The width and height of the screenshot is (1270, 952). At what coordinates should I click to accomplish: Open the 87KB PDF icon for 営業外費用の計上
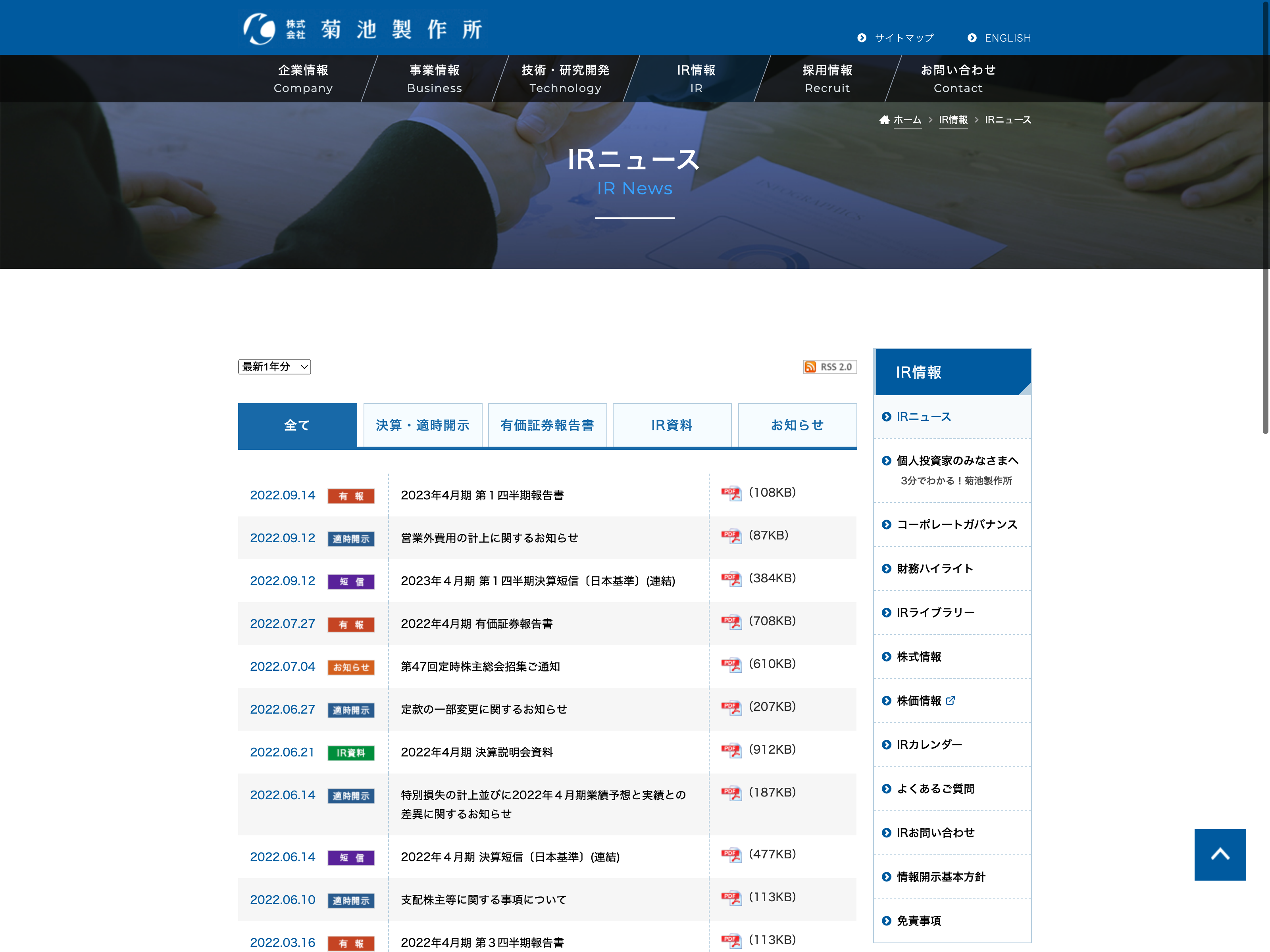(731, 536)
